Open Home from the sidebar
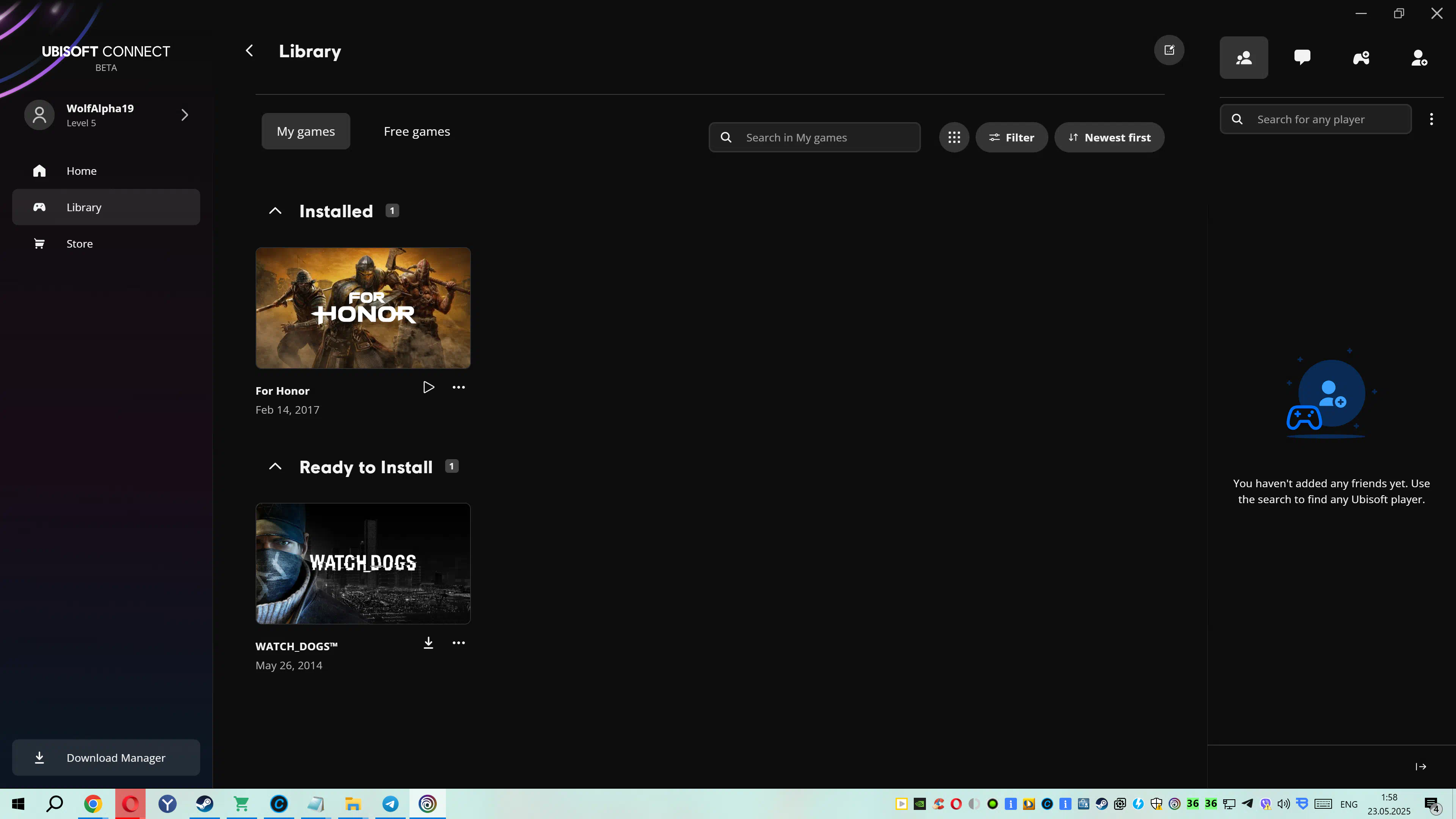The image size is (1456, 819). [x=106, y=171]
